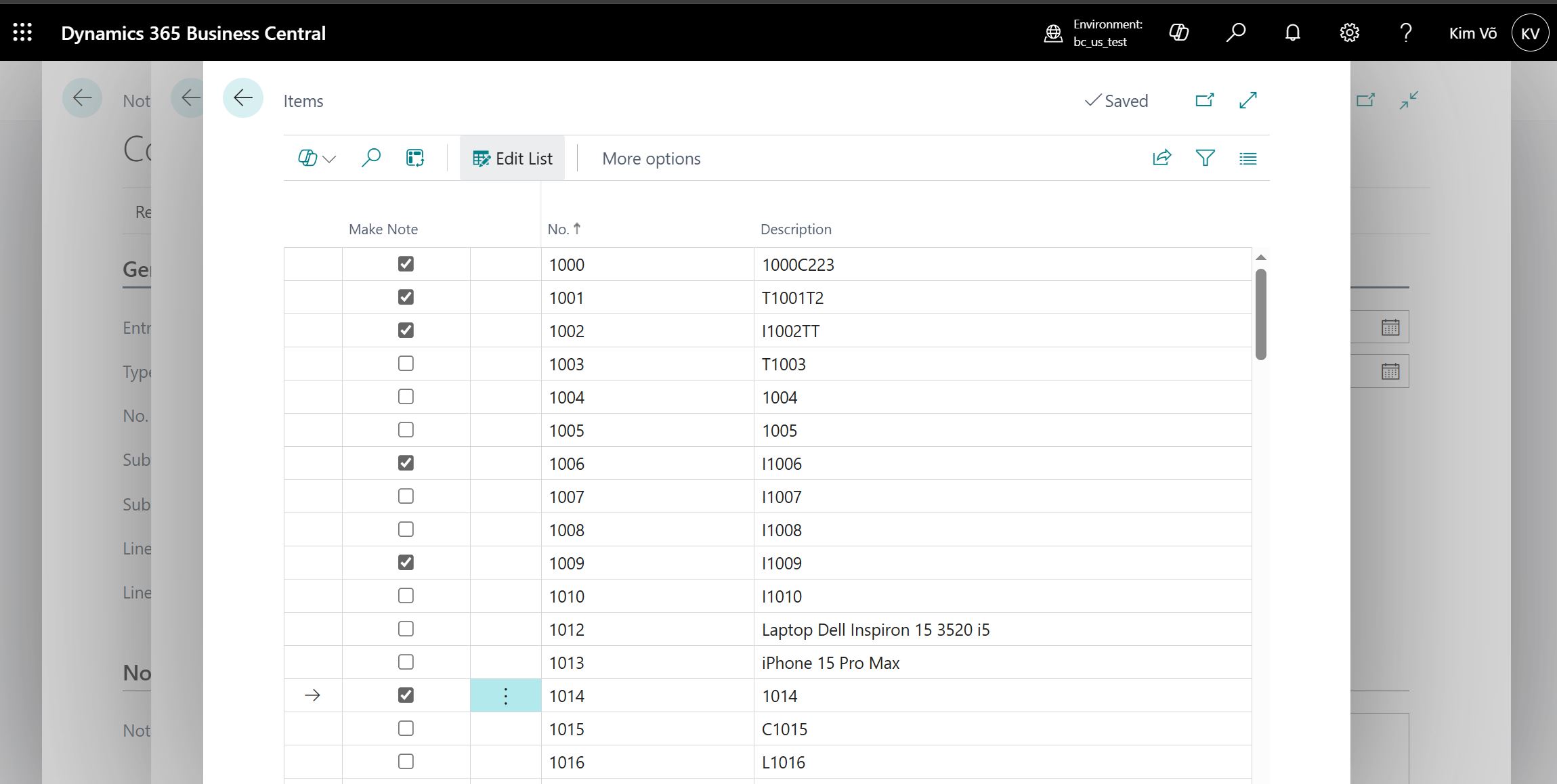Go back from the Items page
The image size is (1557, 784).
click(243, 98)
